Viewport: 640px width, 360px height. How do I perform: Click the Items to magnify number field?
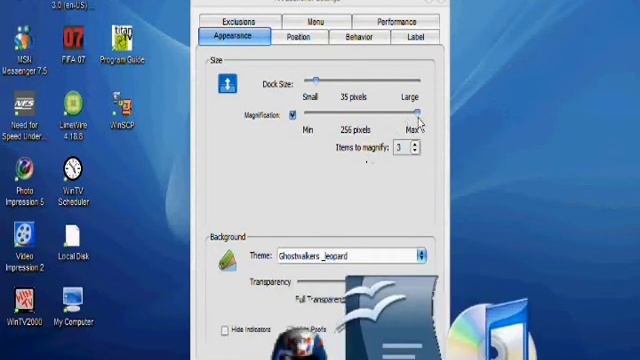[x=402, y=147]
